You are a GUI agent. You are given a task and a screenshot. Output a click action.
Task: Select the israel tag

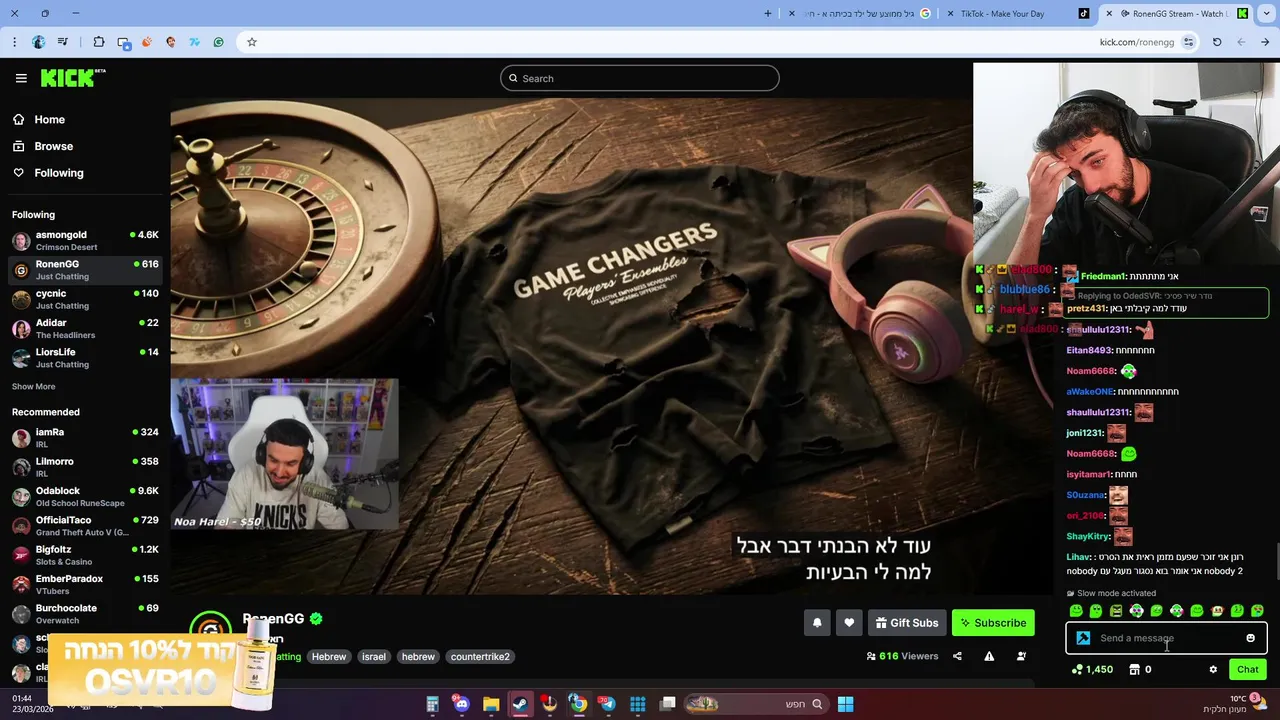coord(374,657)
